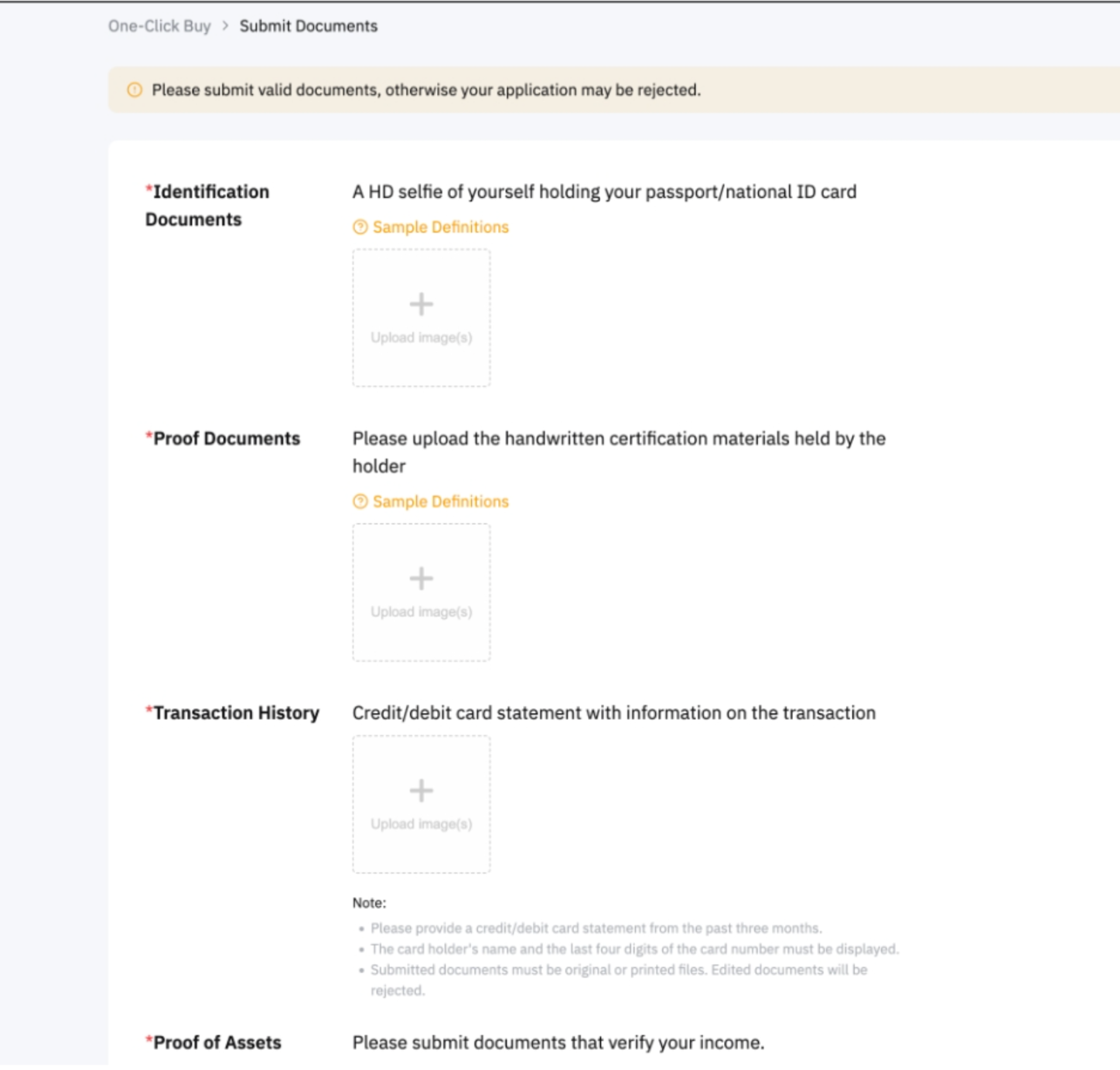Click the "Note:" heading below the statement upload
The width and height of the screenshot is (1120, 1070).
pos(369,903)
